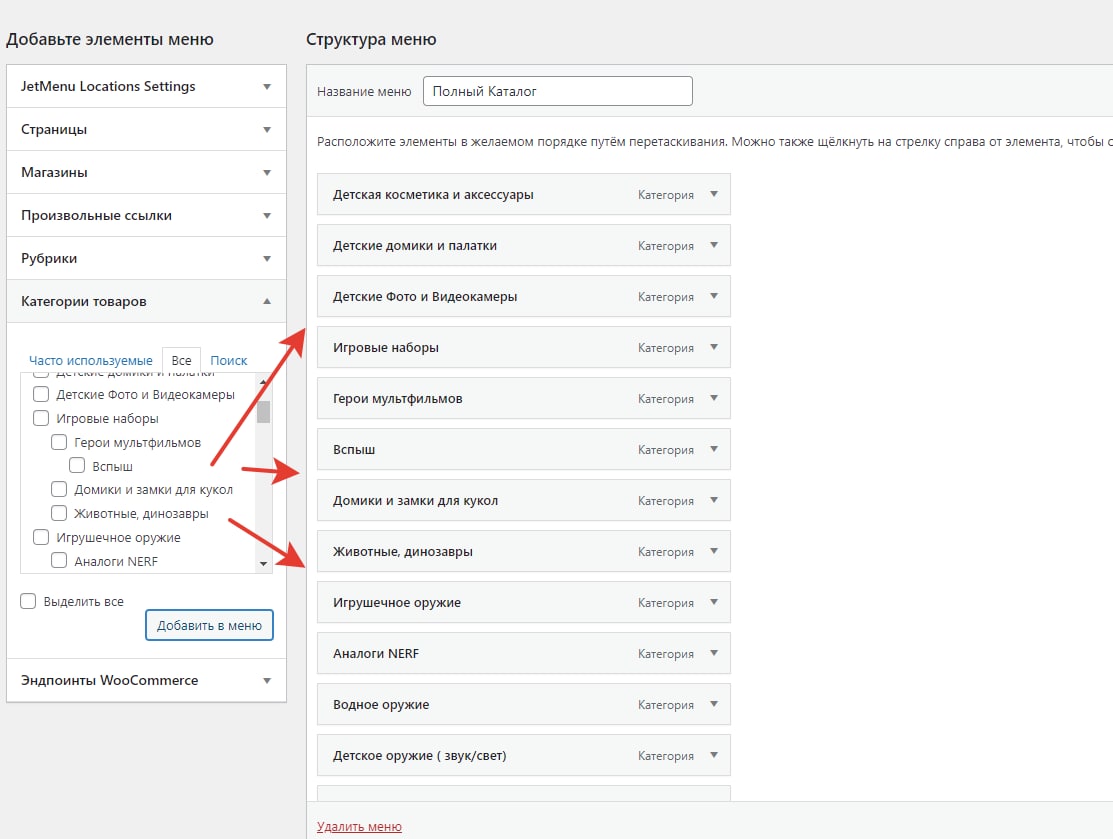Toggle the Выделить все checkbox

(28, 601)
